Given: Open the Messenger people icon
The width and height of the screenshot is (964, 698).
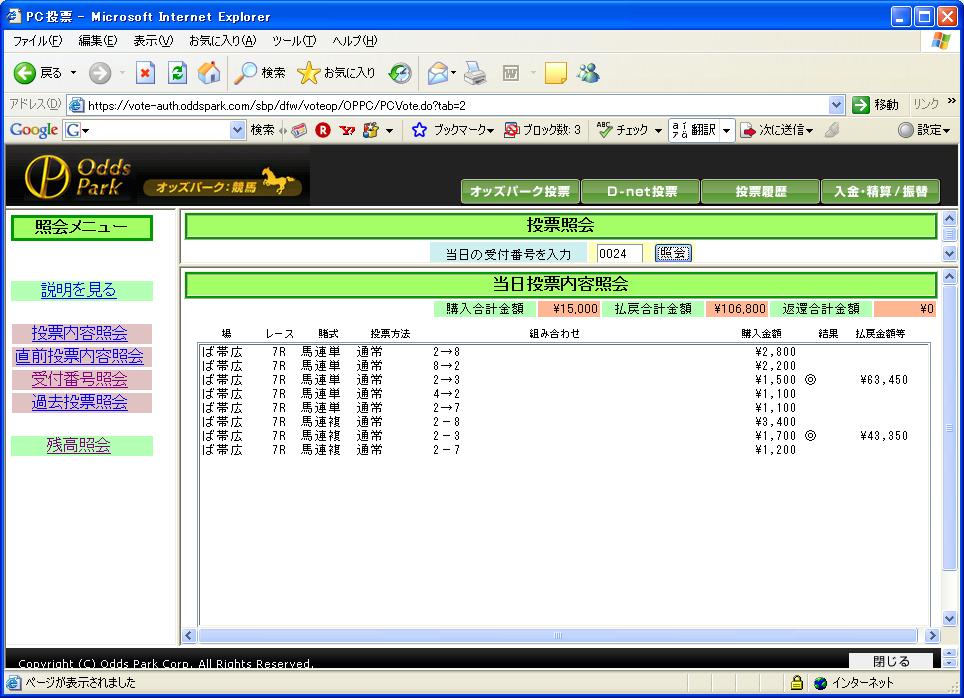Looking at the screenshot, I should click(x=588, y=73).
